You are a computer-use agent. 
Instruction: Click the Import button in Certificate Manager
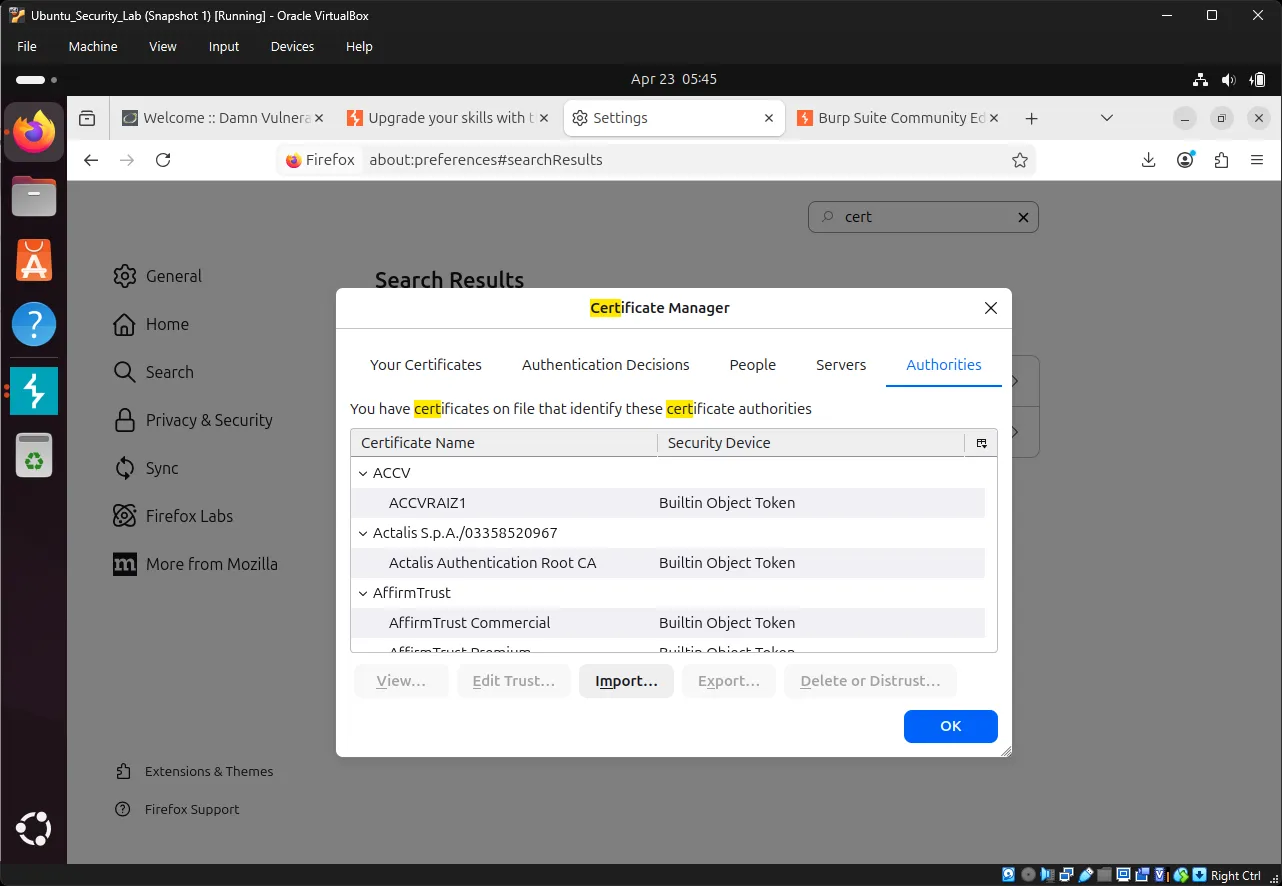(x=626, y=681)
